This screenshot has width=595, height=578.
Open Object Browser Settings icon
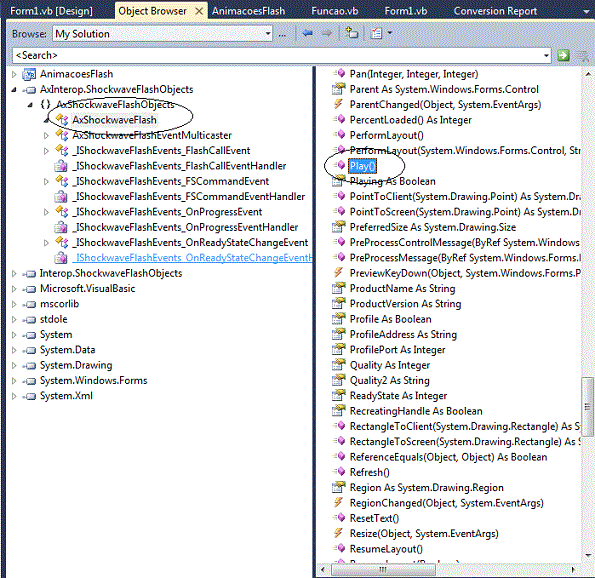tap(376, 33)
